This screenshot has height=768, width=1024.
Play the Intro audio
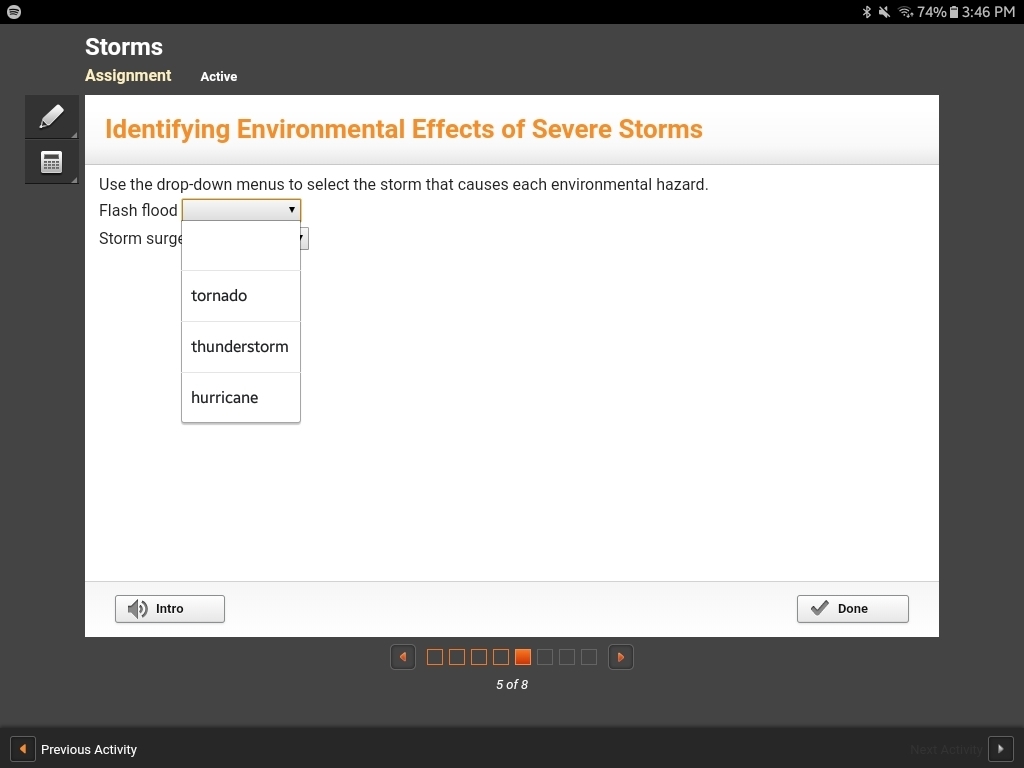[x=170, y=609]
